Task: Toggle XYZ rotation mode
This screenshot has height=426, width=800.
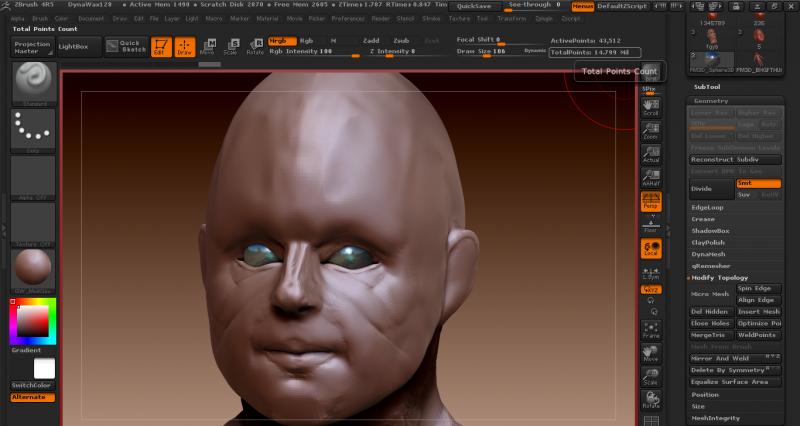Action: [651, 290]
